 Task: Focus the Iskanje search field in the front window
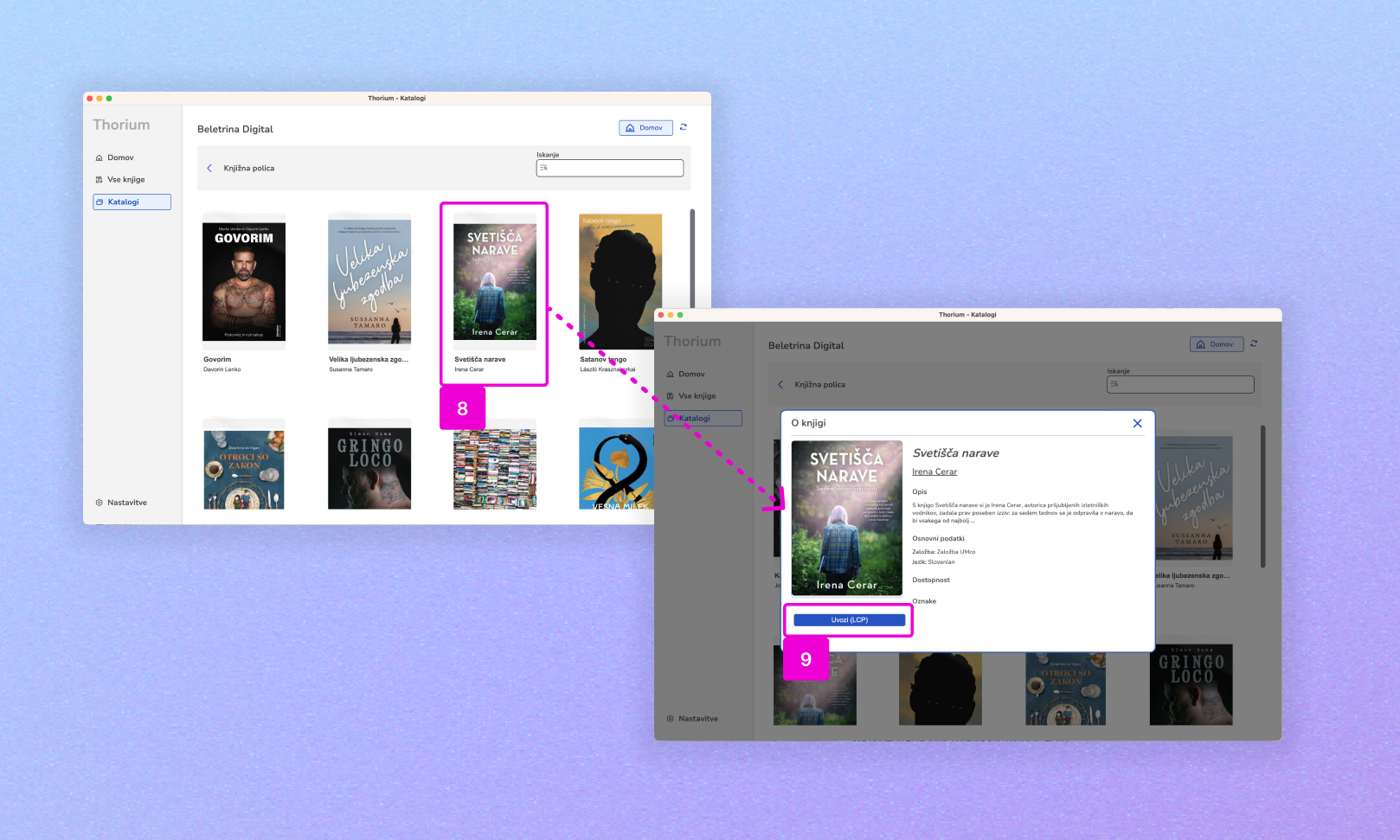click(x=1180, y=384)
